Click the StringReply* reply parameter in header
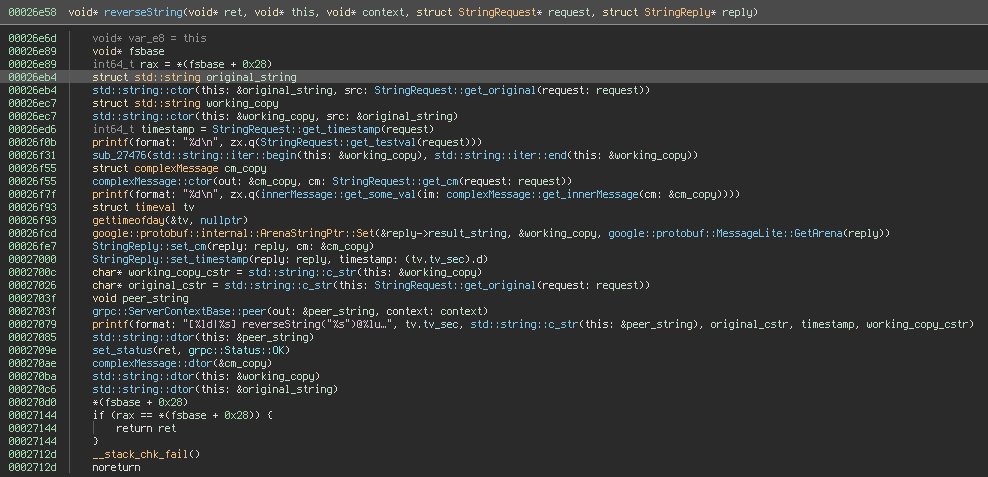The width and height of the screenshot is (988, 477). [704, 12]
